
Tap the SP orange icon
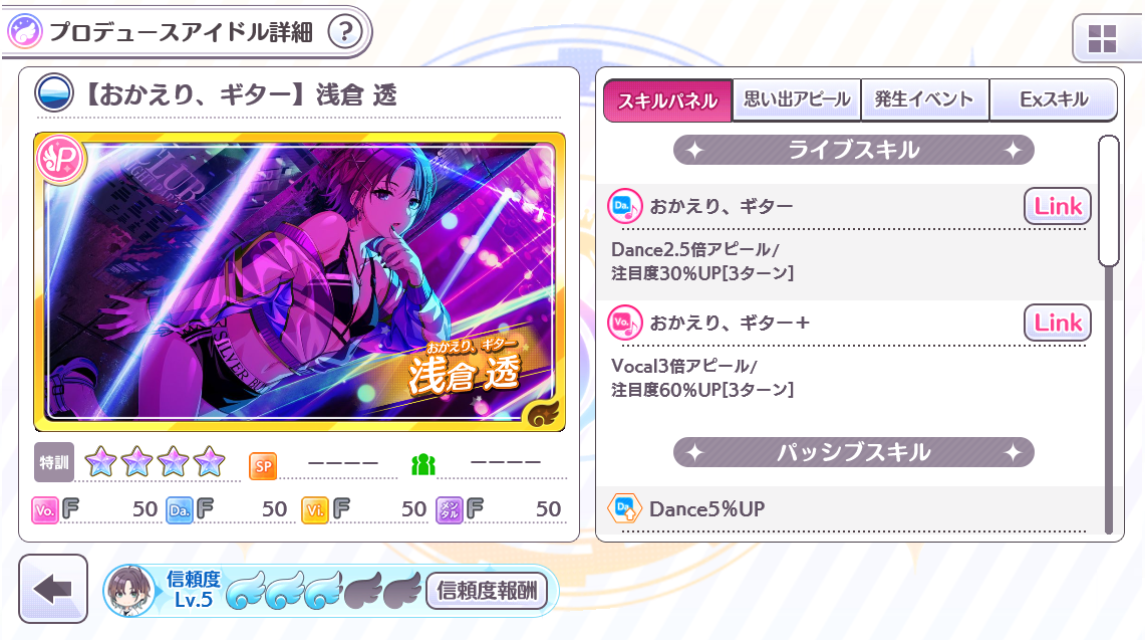click(263, 465)
